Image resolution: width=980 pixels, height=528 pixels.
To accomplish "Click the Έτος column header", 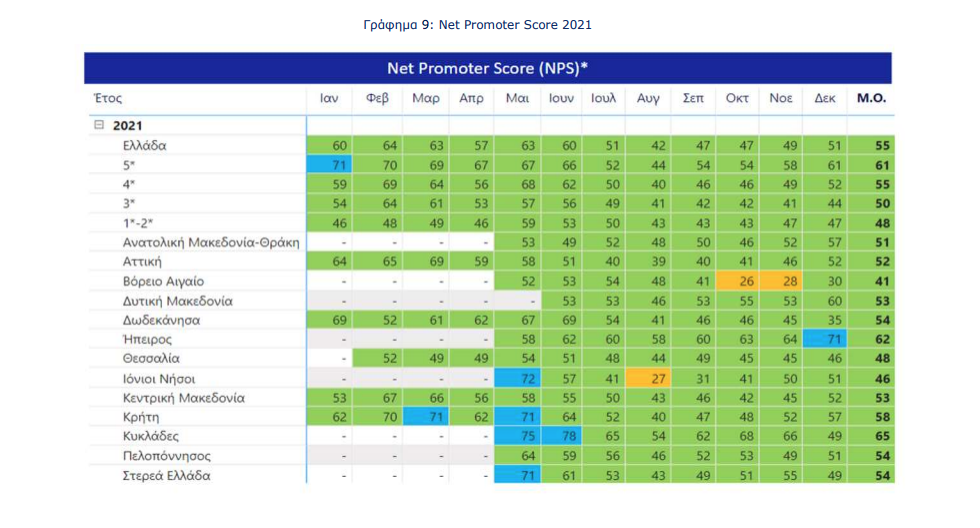I will [107, 99].
